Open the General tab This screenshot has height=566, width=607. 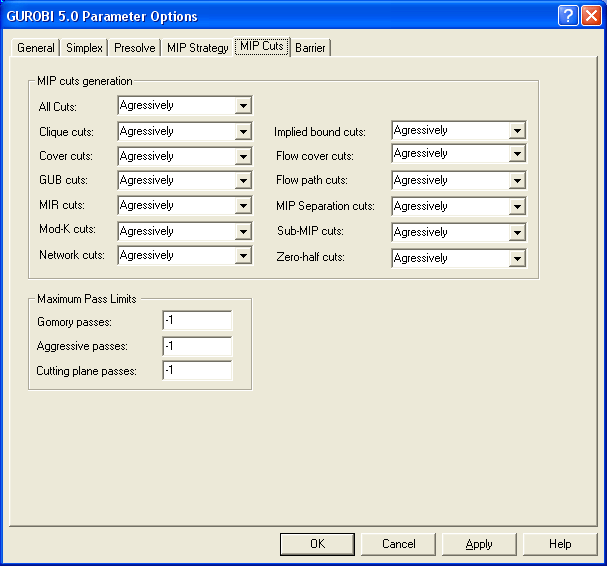point(35,48)
